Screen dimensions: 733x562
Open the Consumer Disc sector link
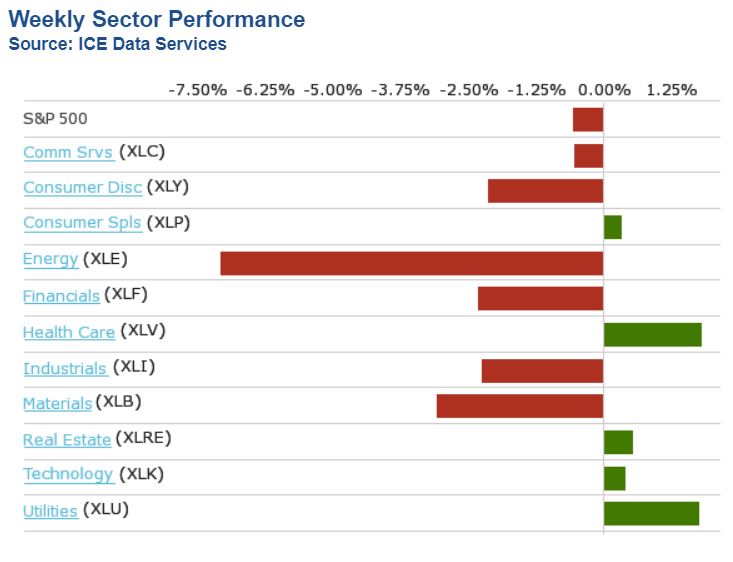[x=82, y=188]
